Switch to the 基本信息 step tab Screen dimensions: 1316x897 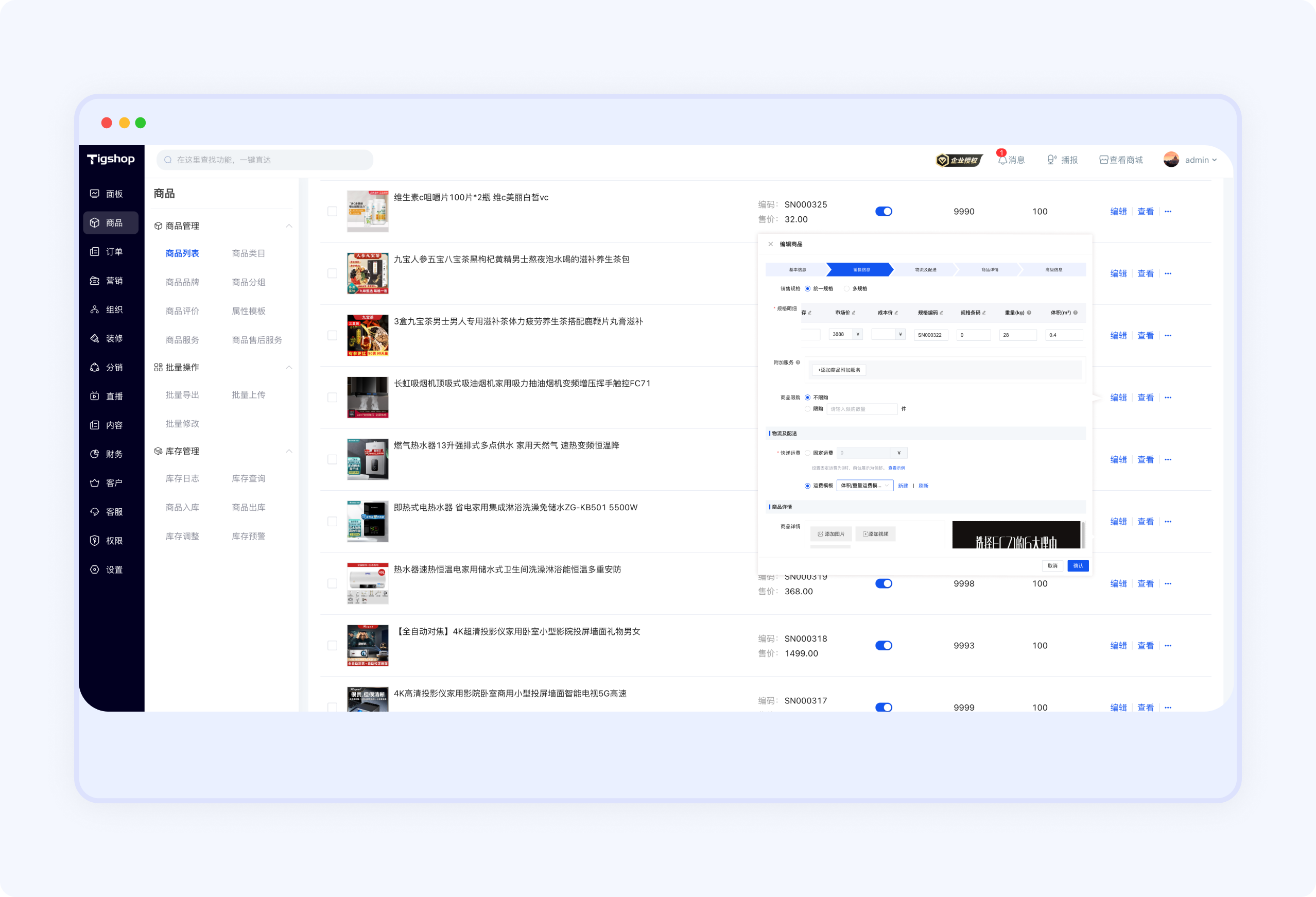[x=796, y=269]
